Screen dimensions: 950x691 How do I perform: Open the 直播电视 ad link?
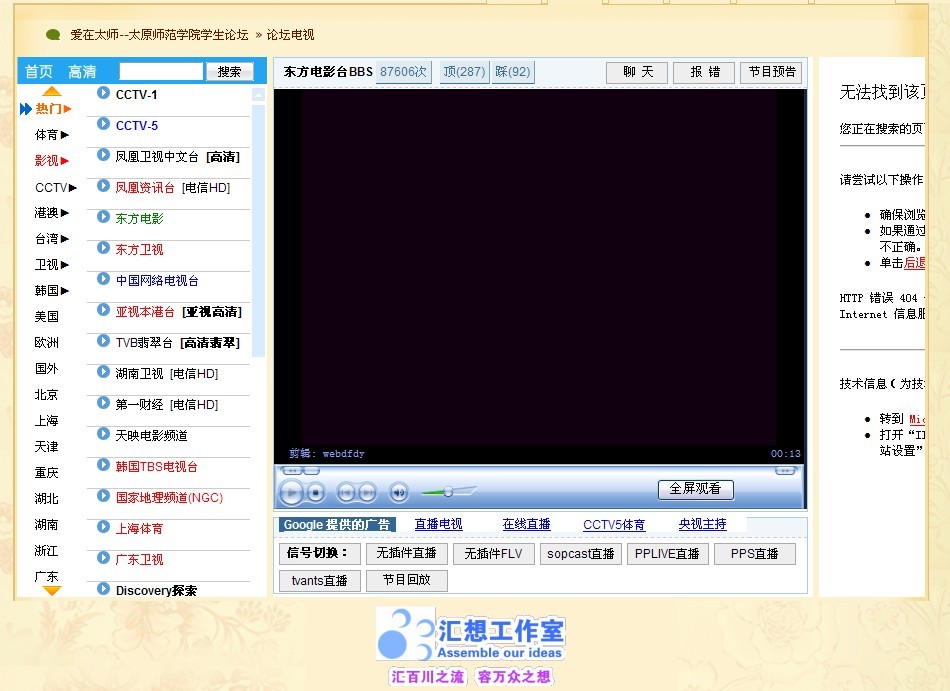click(x=439, y=524)
